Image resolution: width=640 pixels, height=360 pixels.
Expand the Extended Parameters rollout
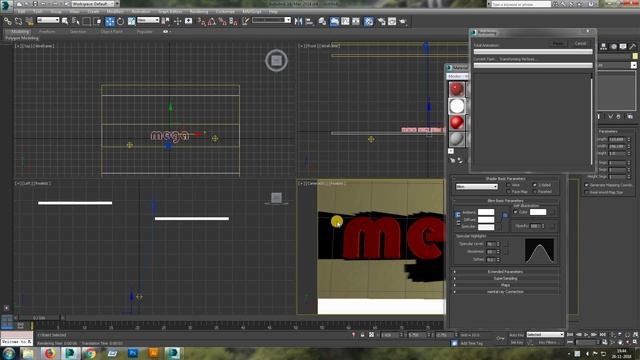coord(505,272)
